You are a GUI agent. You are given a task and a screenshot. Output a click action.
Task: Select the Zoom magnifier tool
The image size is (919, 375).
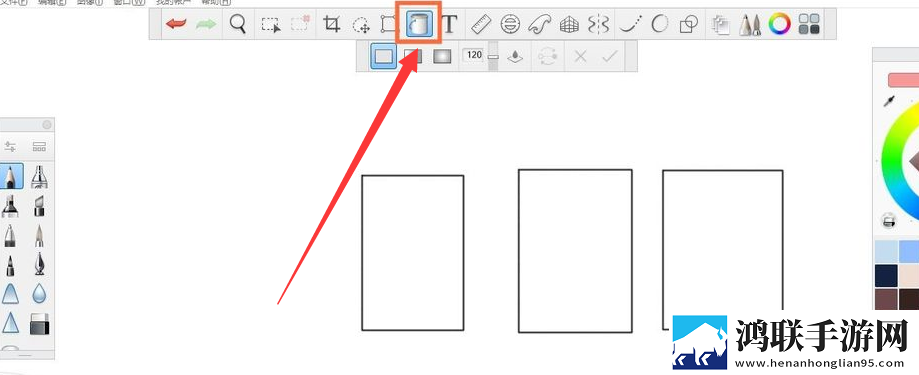click(x=237, y=24)
